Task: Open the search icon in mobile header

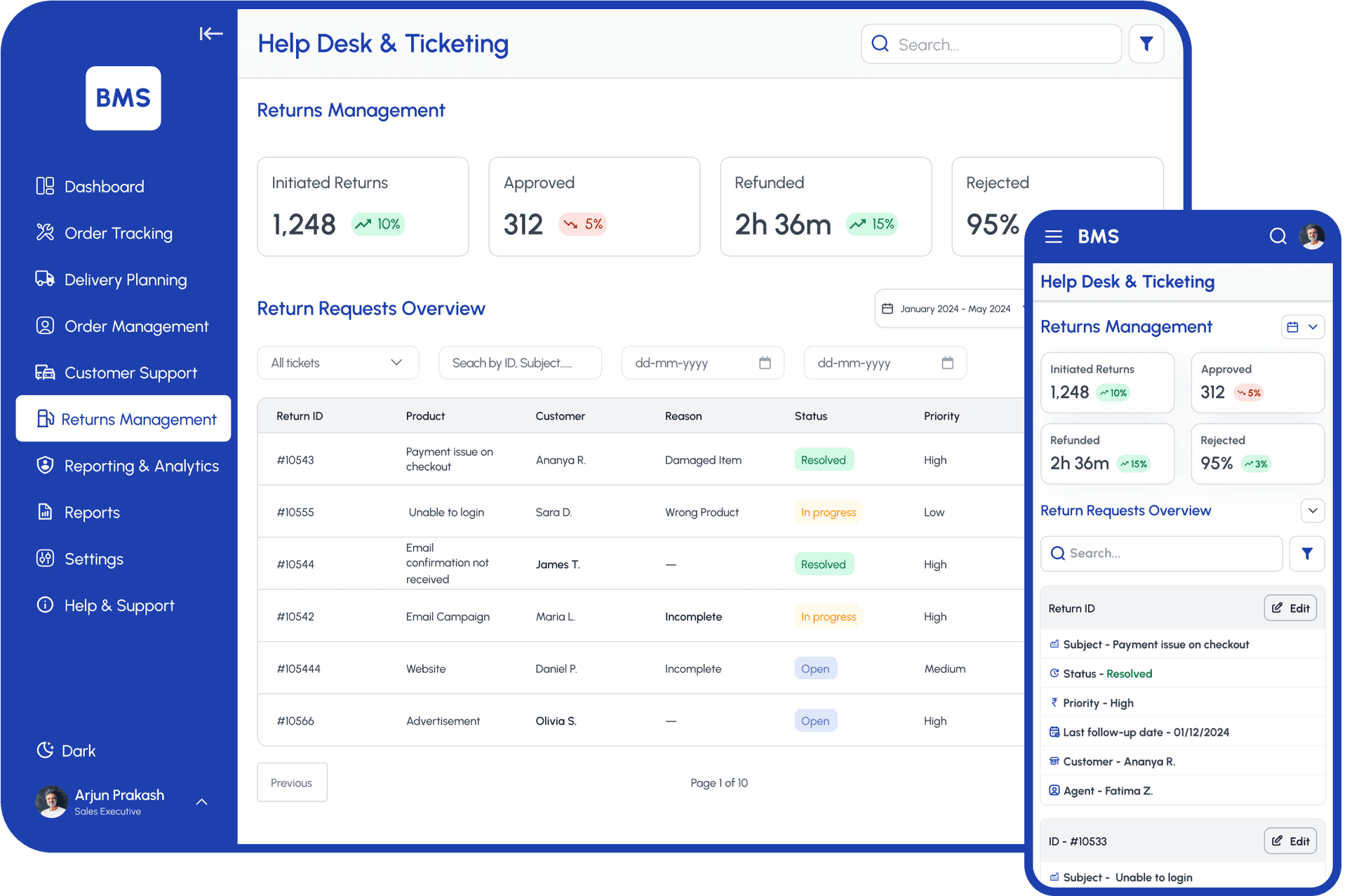Action: tap(1278, 236)
